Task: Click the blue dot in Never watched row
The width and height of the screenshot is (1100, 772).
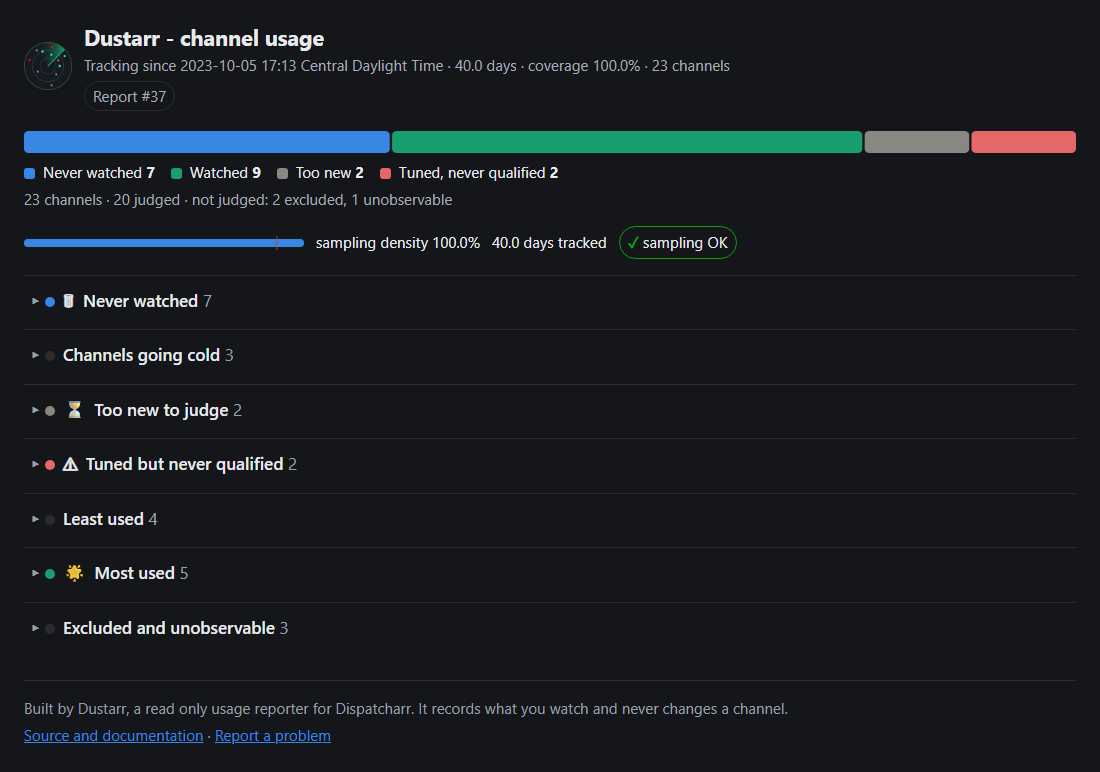Action: point(50,302)
